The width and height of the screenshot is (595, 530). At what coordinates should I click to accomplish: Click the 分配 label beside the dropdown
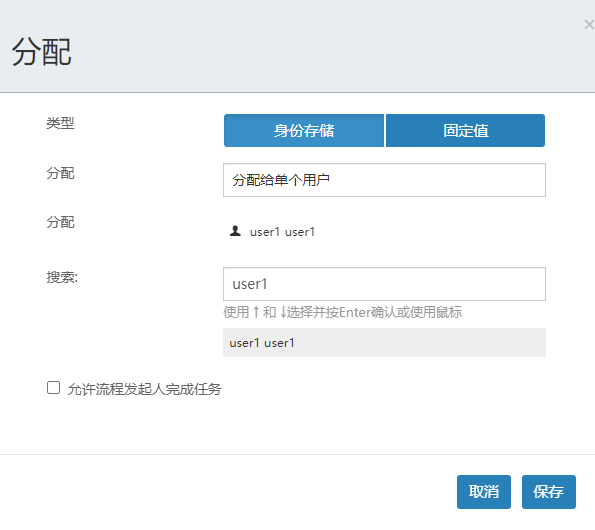[60, 173]
